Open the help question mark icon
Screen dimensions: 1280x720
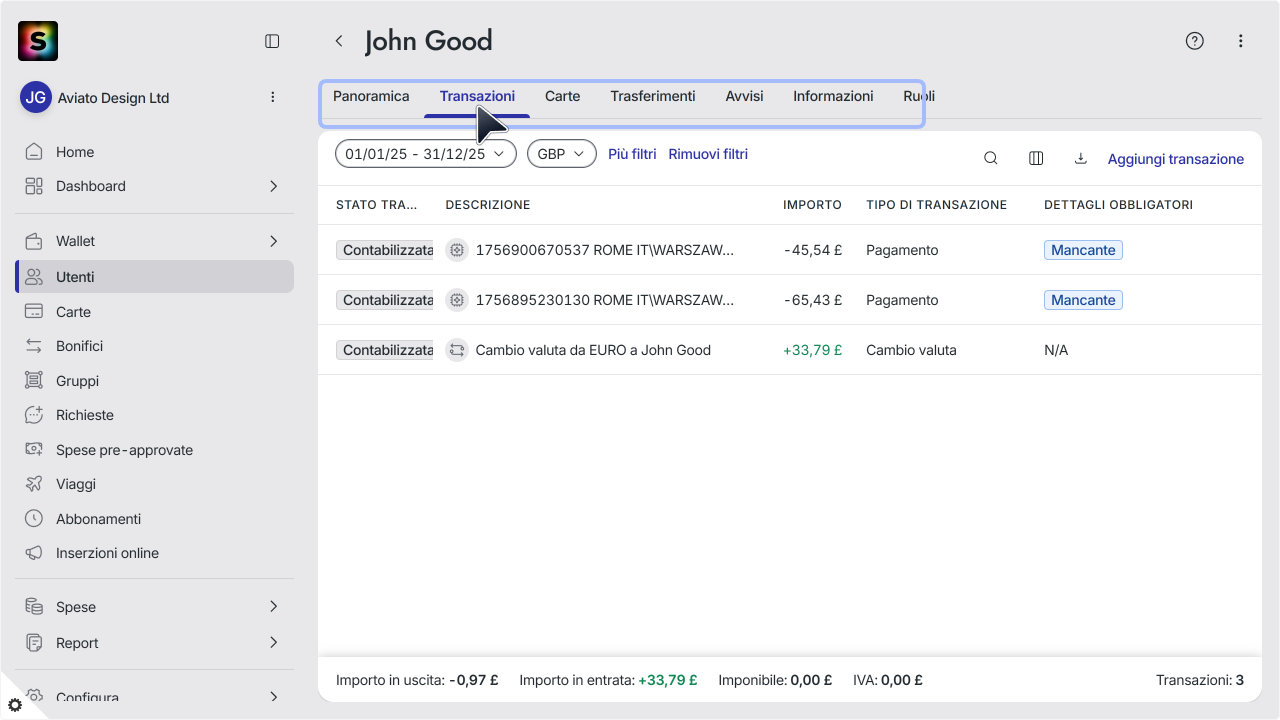pyautogui.click(x=1194, y=41)
